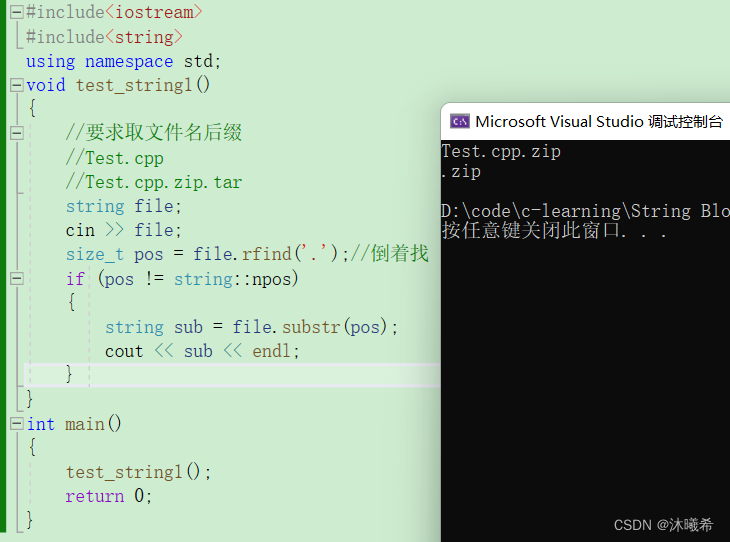Click console output 'Test.cpp.zip'
This screenshot has height=542, width=730.
point(501,152)
